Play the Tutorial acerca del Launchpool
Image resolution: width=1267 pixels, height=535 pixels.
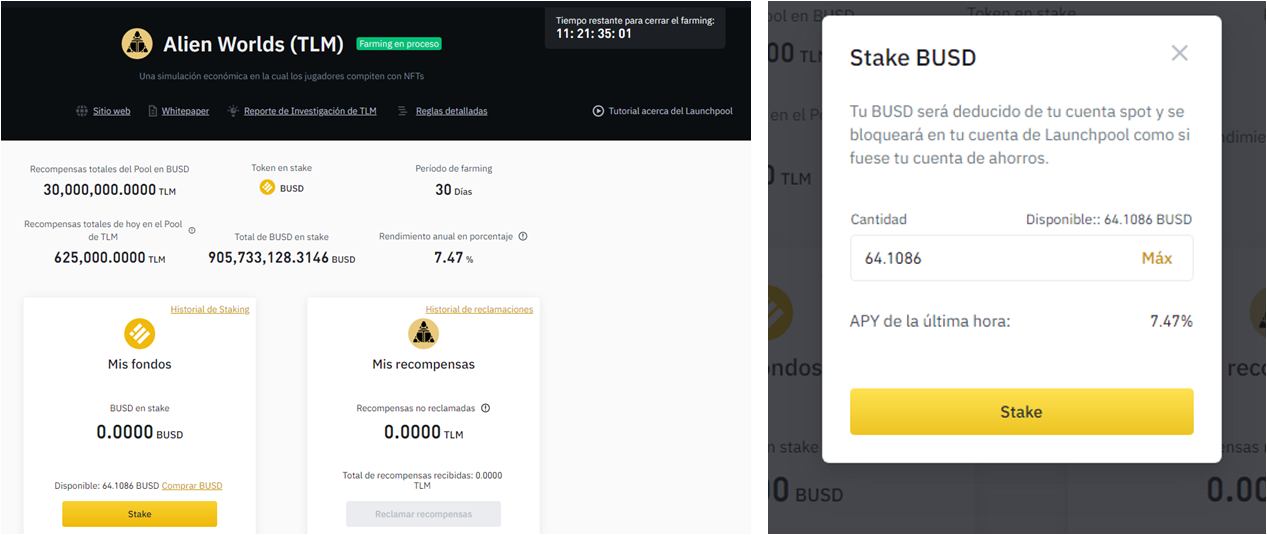pos(670,111)
